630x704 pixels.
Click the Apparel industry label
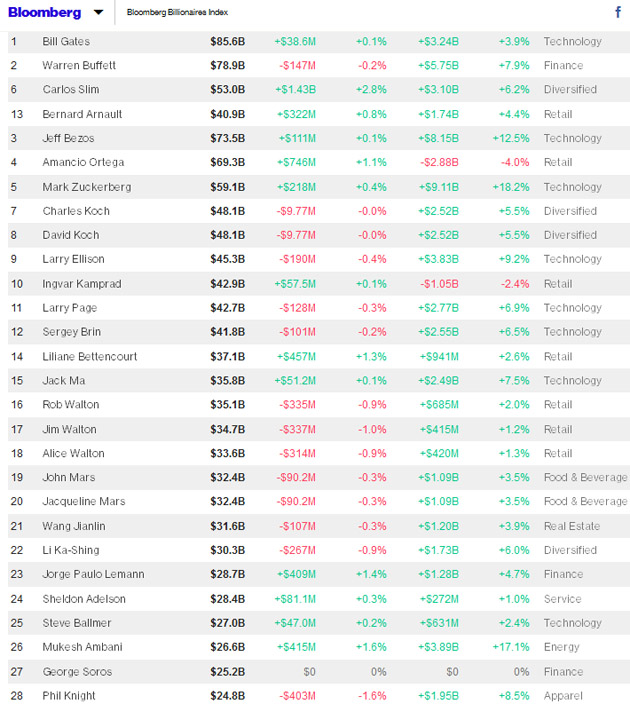pos(562,696)
